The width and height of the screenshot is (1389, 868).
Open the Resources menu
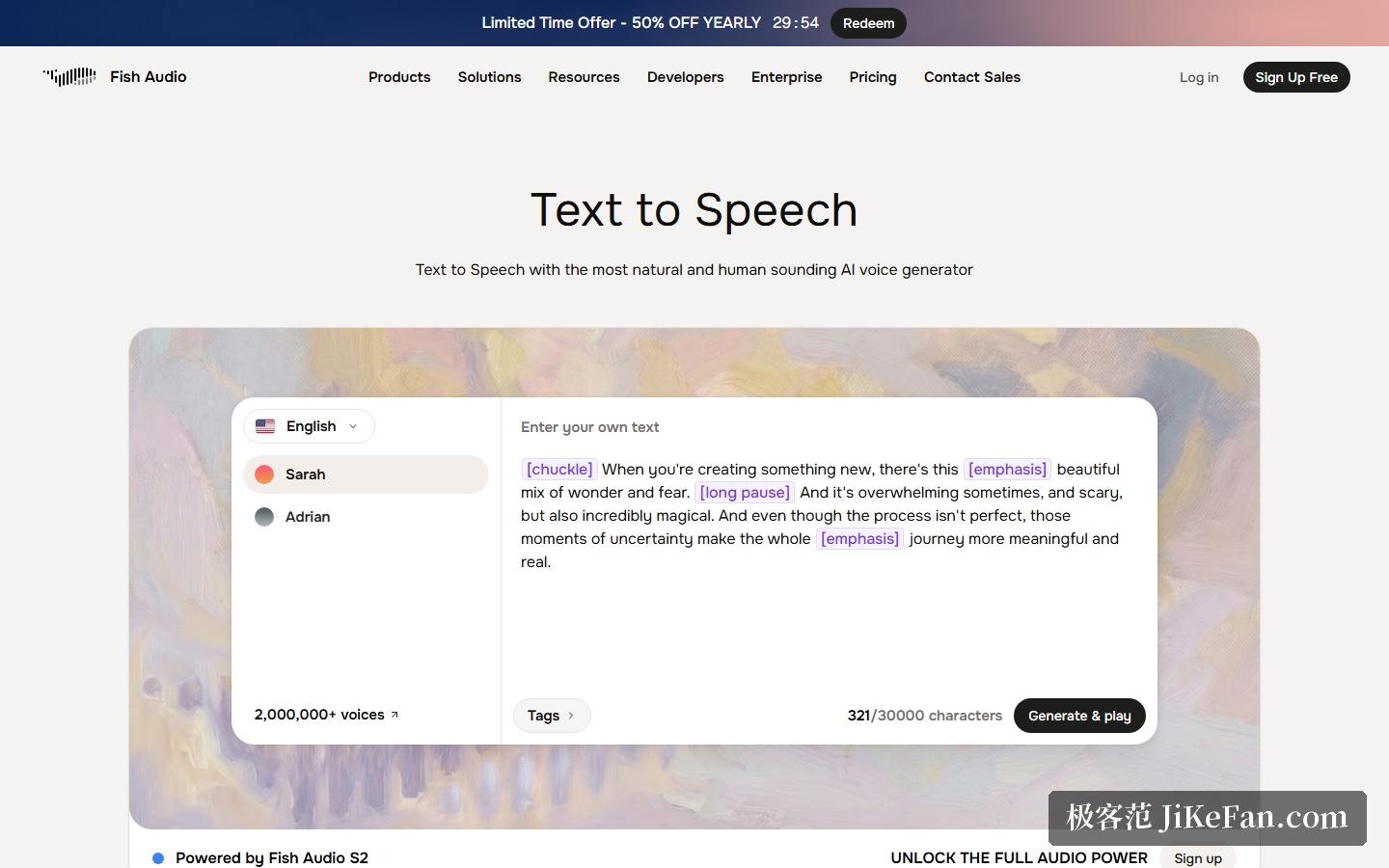(584, 77)
